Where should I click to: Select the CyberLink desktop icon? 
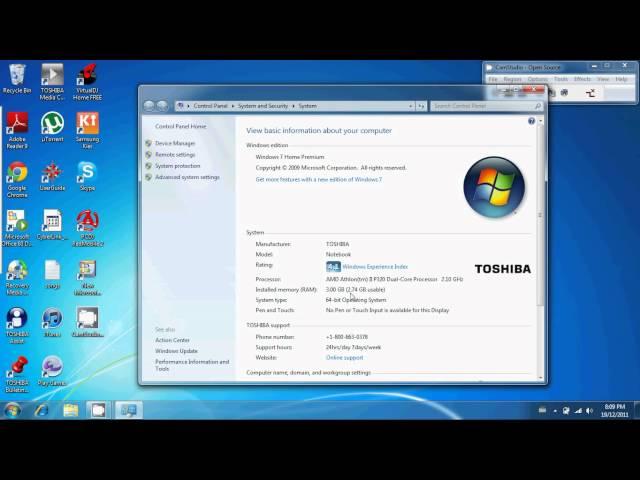click(52, 224)
